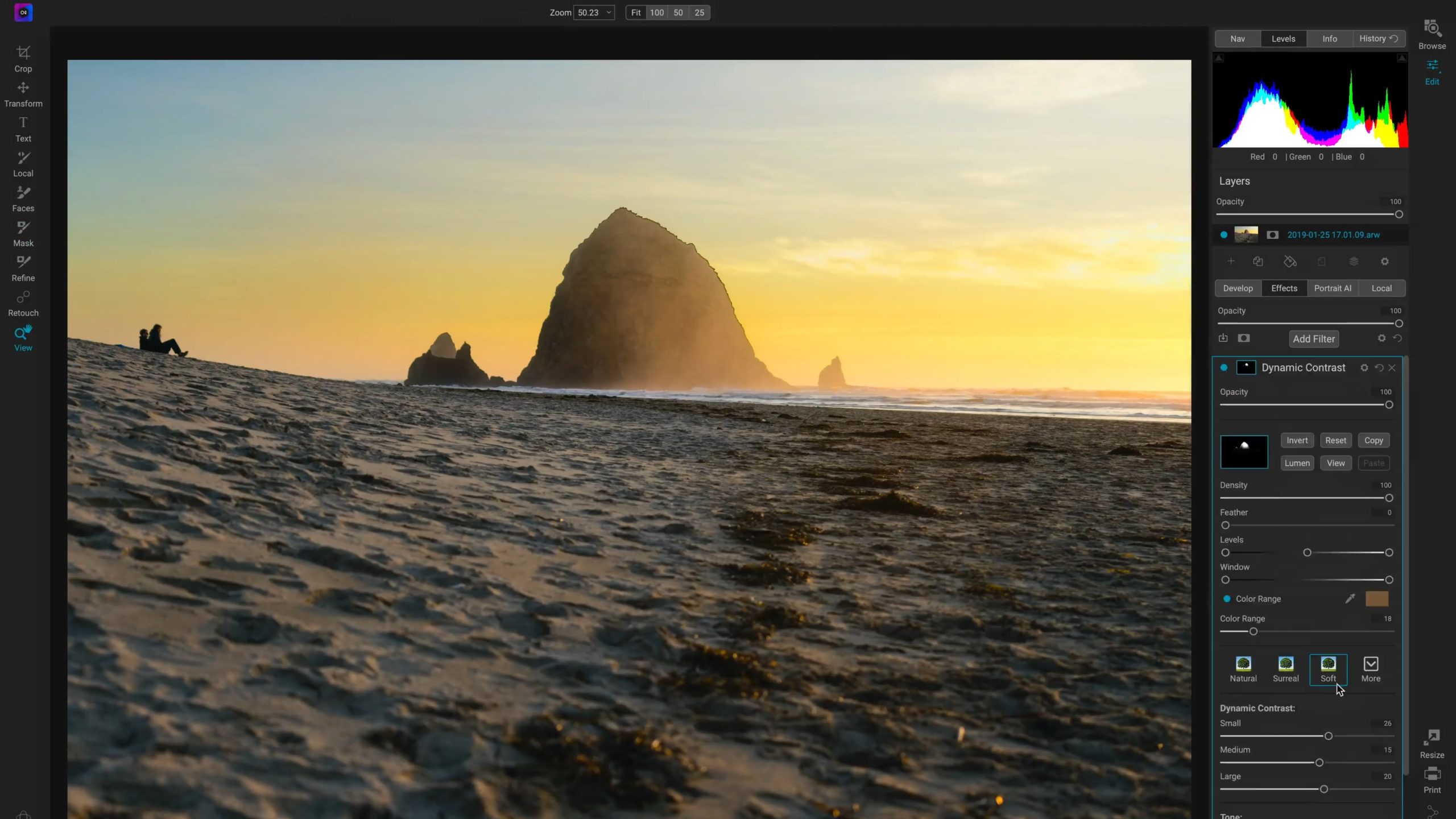Open the Edit module
Screen dimensions: 1456x819
point(1432,72)
